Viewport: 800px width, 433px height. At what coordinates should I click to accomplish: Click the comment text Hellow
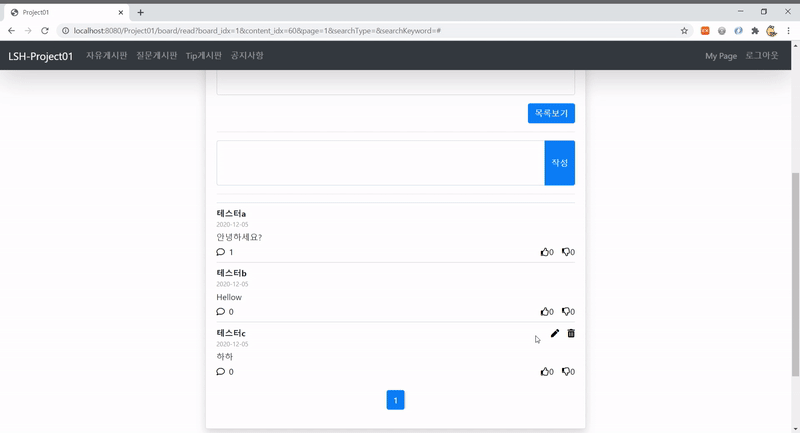click(x=229, y=297)
